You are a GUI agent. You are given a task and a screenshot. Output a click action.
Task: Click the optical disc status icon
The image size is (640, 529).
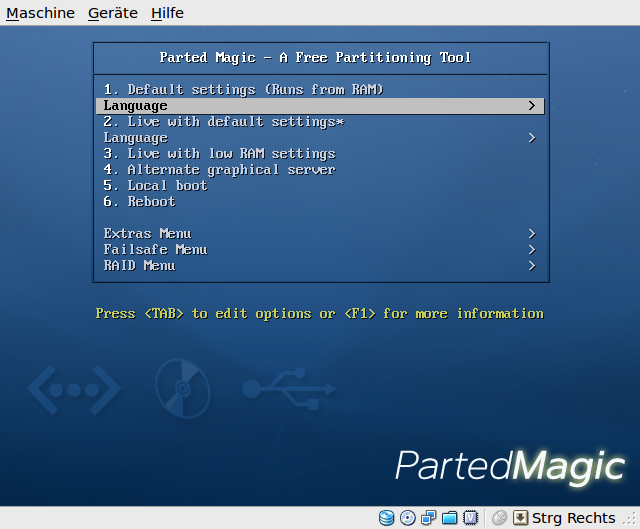408,518
